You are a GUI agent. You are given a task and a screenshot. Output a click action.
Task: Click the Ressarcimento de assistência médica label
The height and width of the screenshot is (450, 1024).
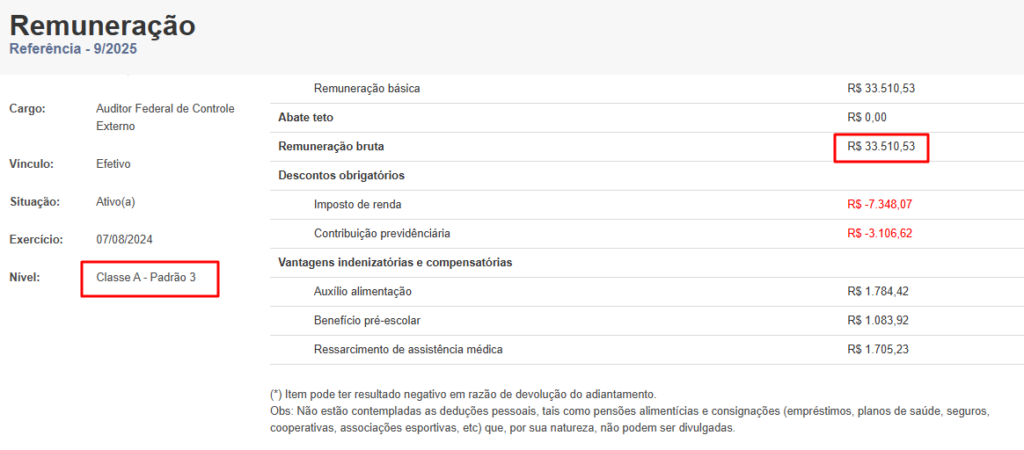(408, 350)
